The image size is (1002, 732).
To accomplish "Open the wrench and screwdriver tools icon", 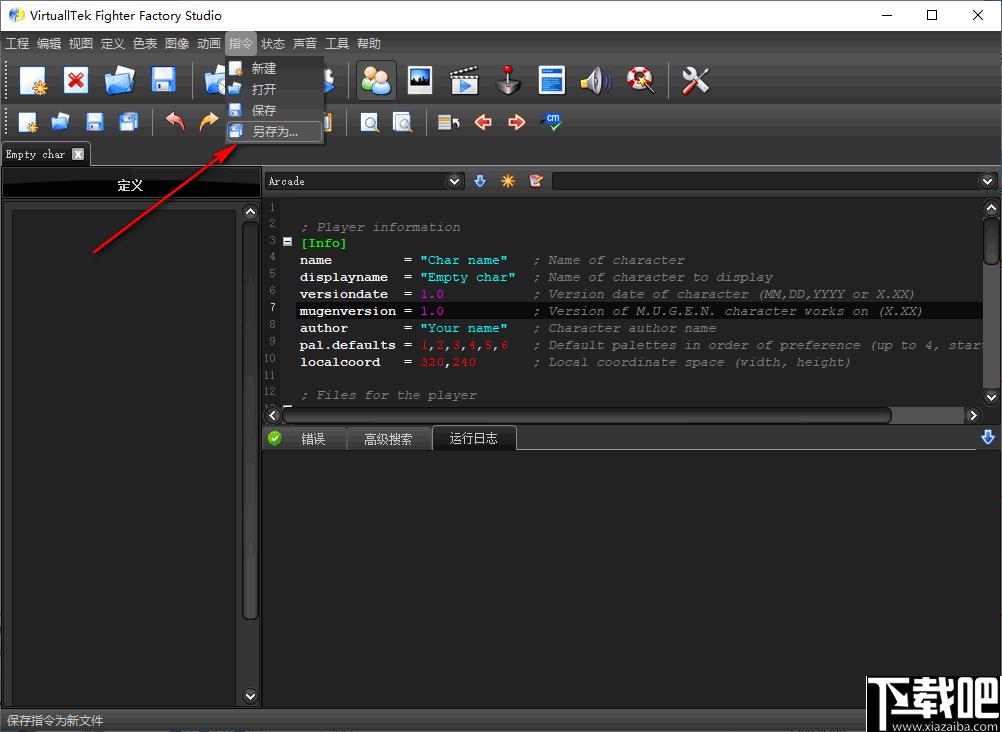I will [x=695, y=81].
